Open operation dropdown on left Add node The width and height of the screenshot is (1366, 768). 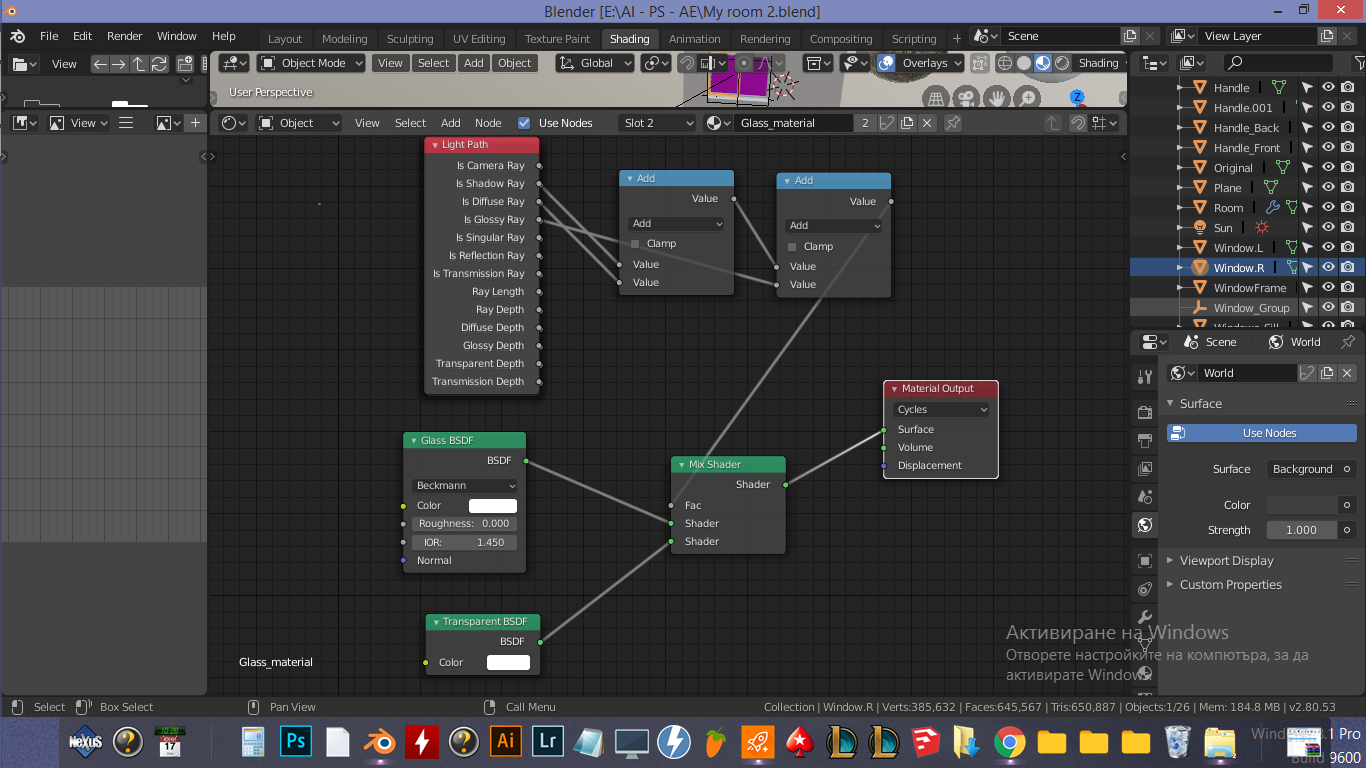click(676, 224)
